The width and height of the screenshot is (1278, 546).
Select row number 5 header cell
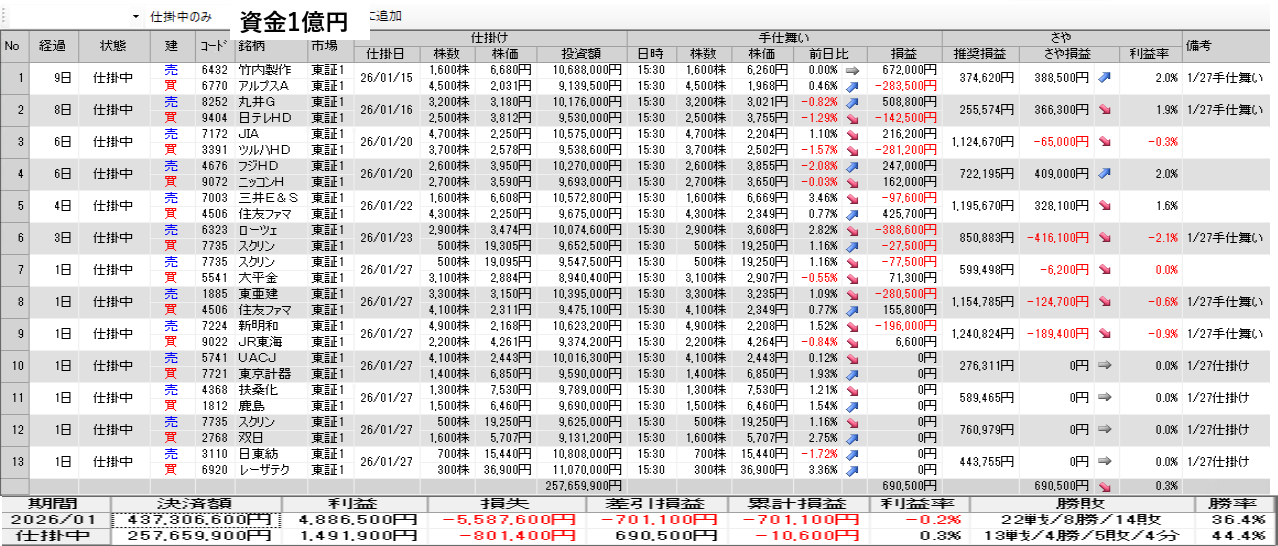(13, 205)
